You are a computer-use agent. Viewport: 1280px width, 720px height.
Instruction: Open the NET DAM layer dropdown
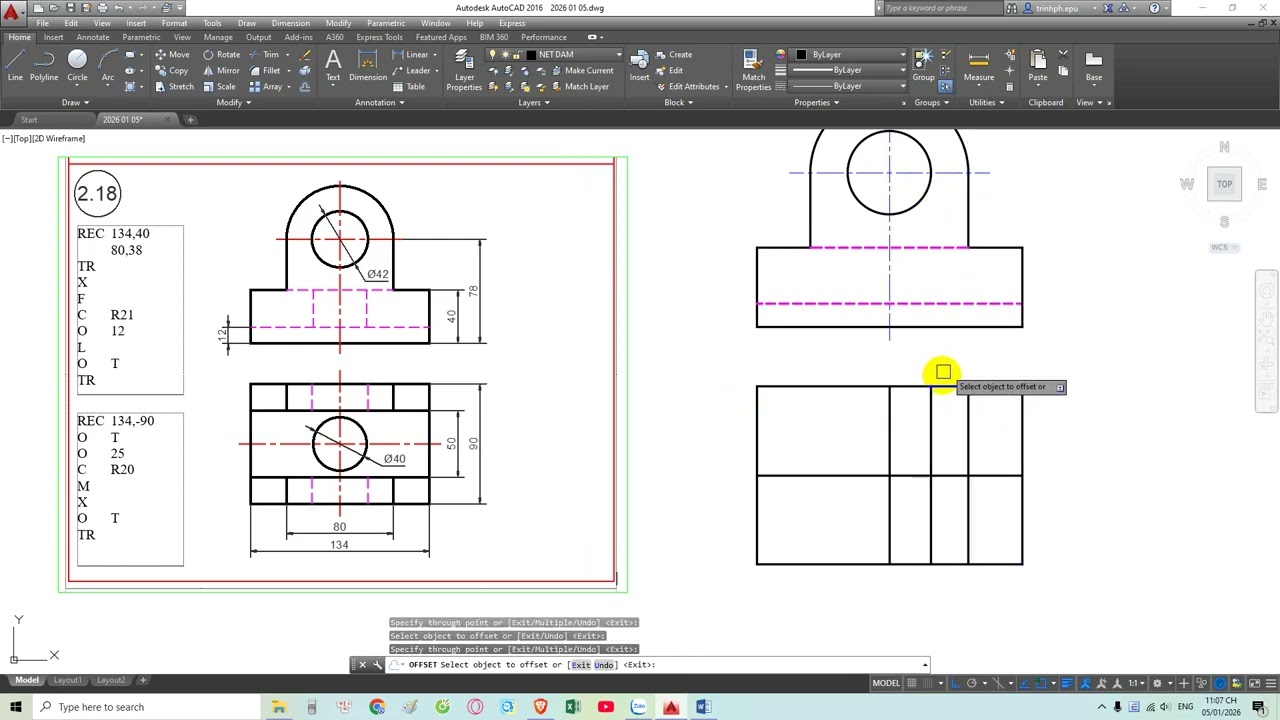(x=555, y=55)
